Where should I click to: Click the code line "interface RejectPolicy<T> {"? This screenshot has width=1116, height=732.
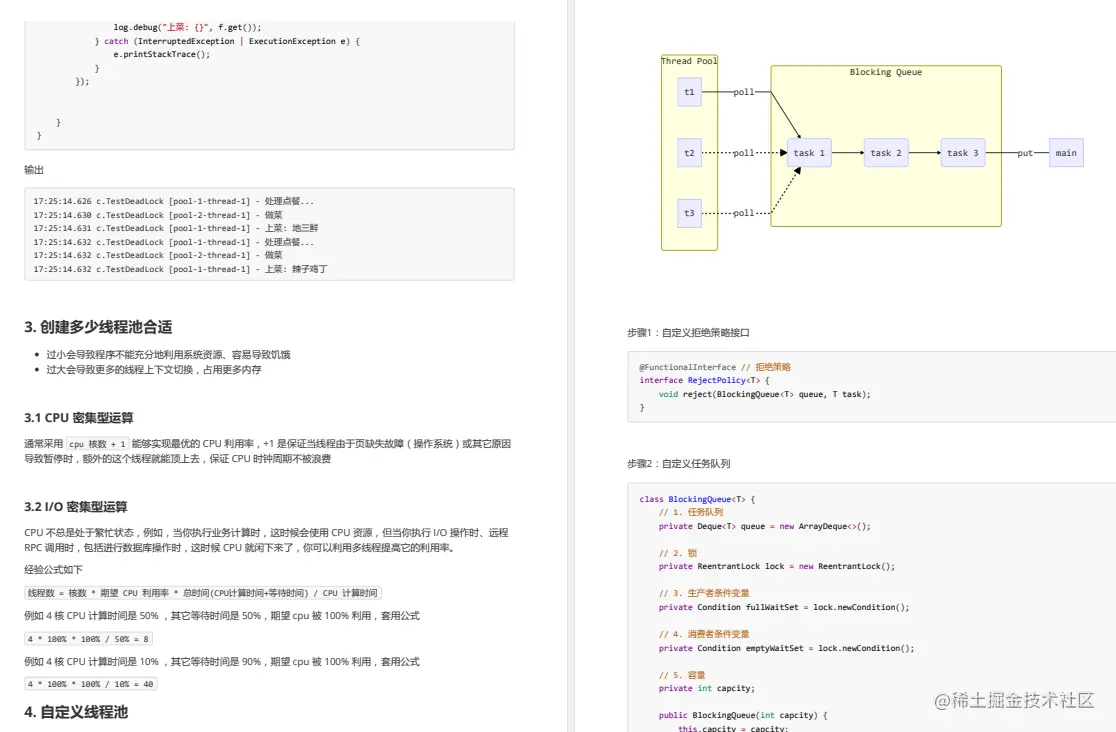[705, 380]
